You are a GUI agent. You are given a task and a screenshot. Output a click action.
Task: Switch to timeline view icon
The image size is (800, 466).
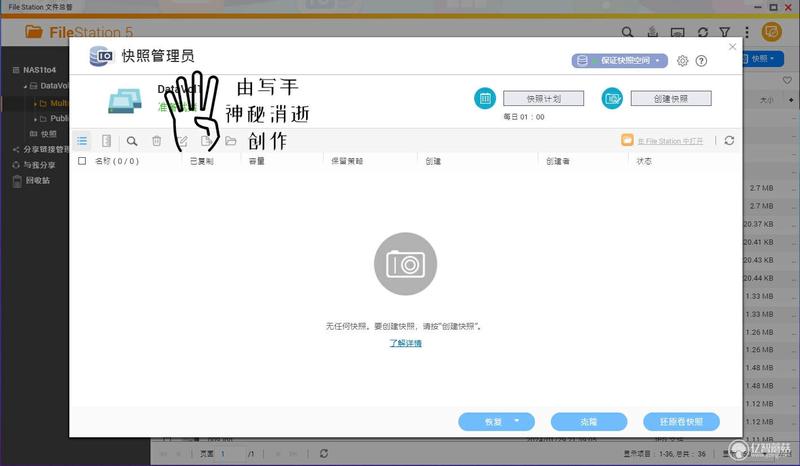[x=106, y=141]
